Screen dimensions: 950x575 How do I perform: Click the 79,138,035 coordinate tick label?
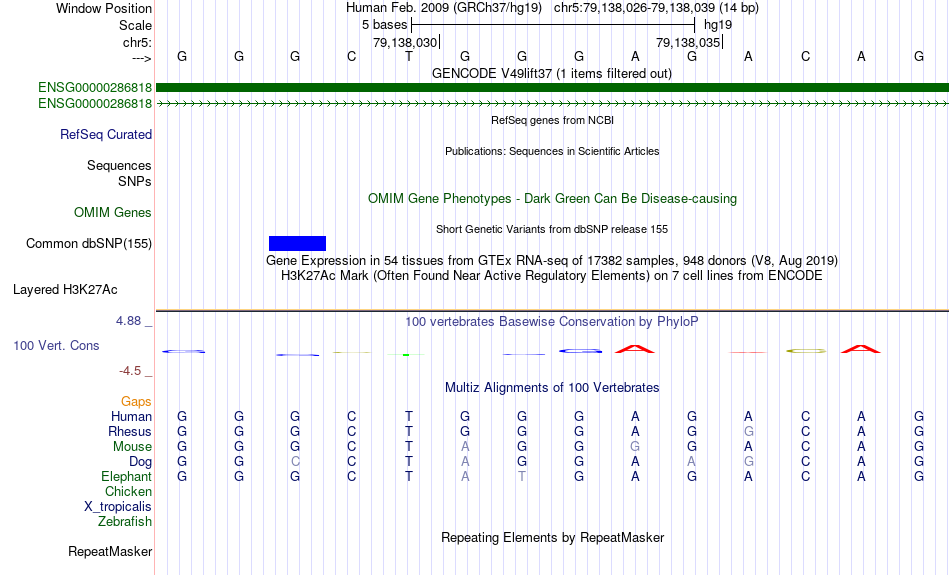coord(688,42)
